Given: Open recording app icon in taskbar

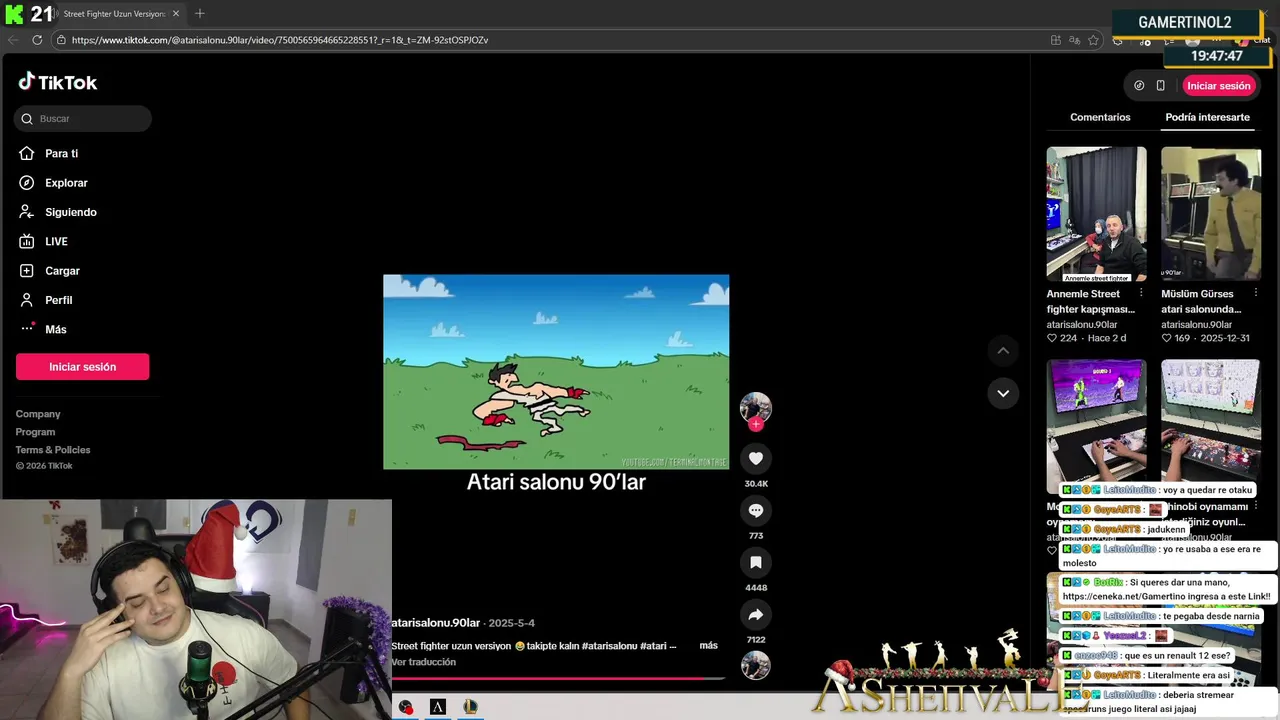Looking at the screenshot, I should [406, 707].
